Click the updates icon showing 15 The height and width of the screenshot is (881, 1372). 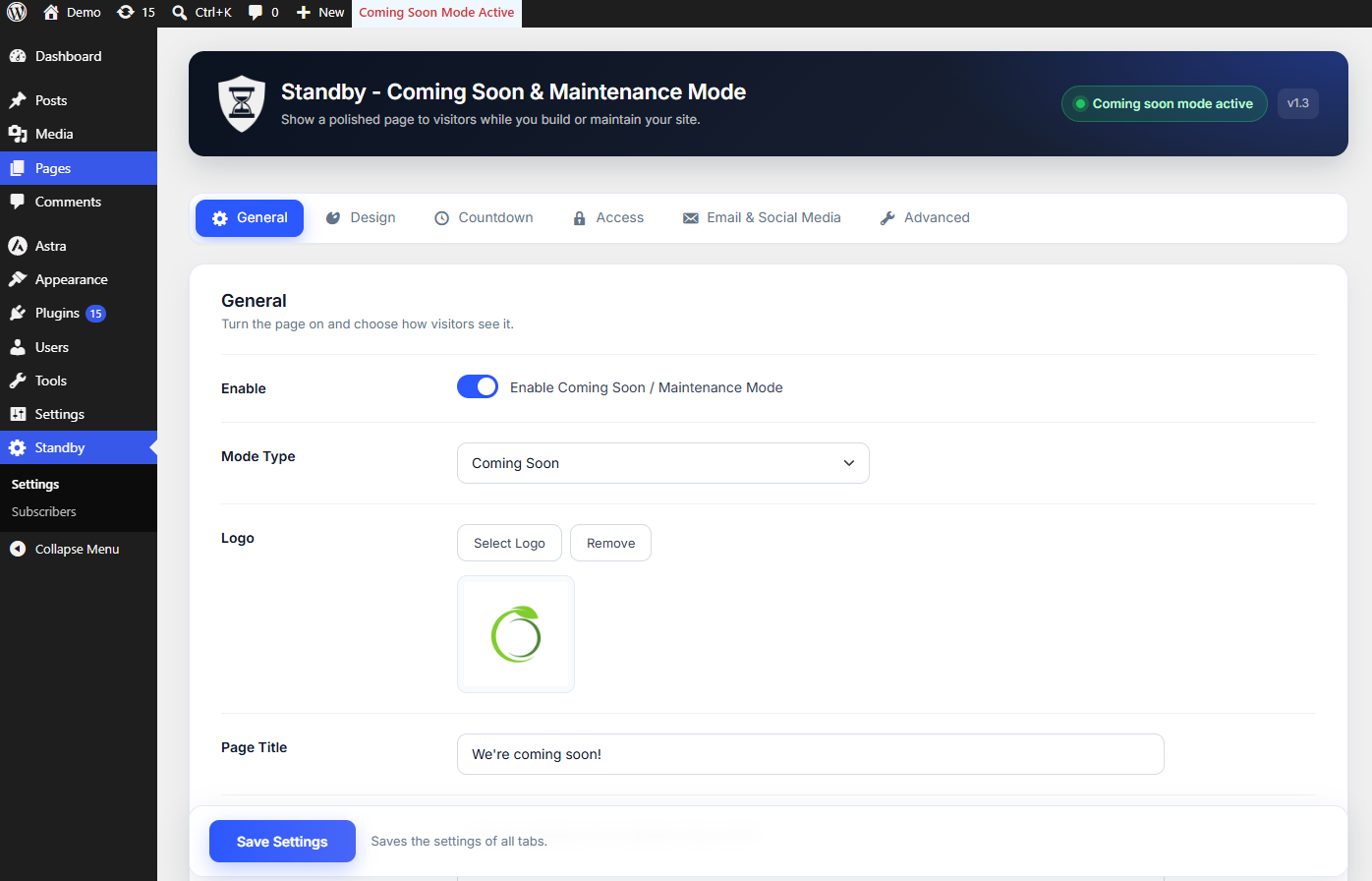(x=126, y=13)
